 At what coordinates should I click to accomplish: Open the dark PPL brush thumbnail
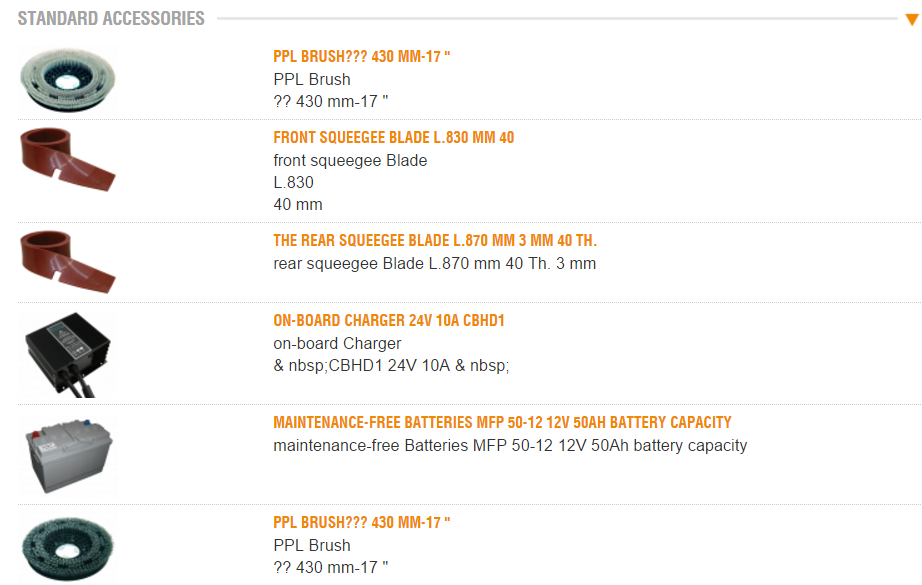(70, 547)
